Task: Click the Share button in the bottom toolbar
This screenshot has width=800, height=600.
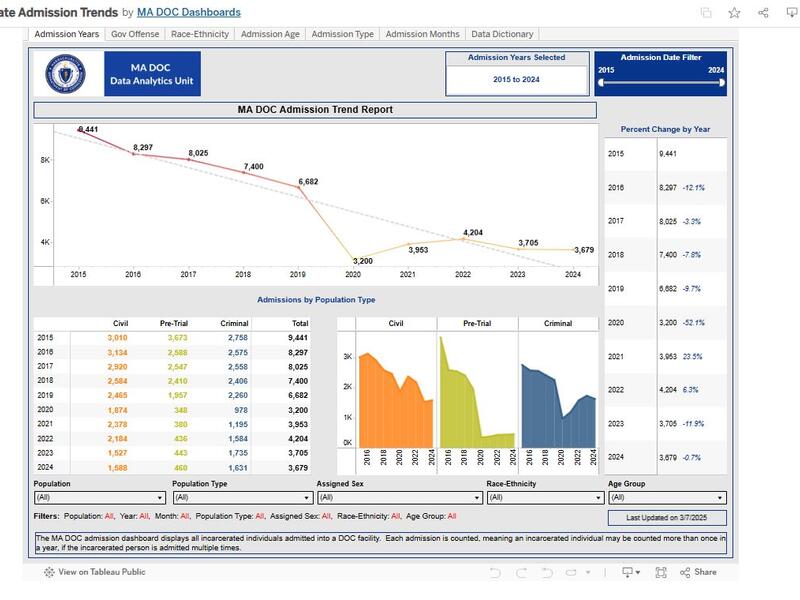Action: click(698, 572)
